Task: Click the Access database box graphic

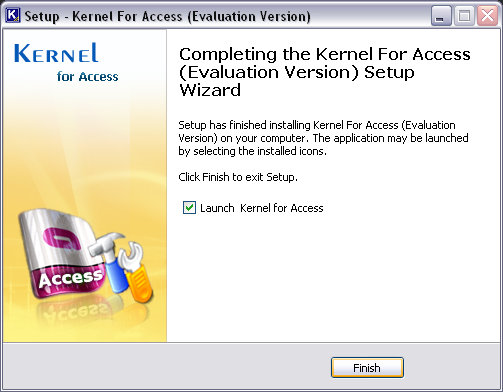Action: click(62, 253)
